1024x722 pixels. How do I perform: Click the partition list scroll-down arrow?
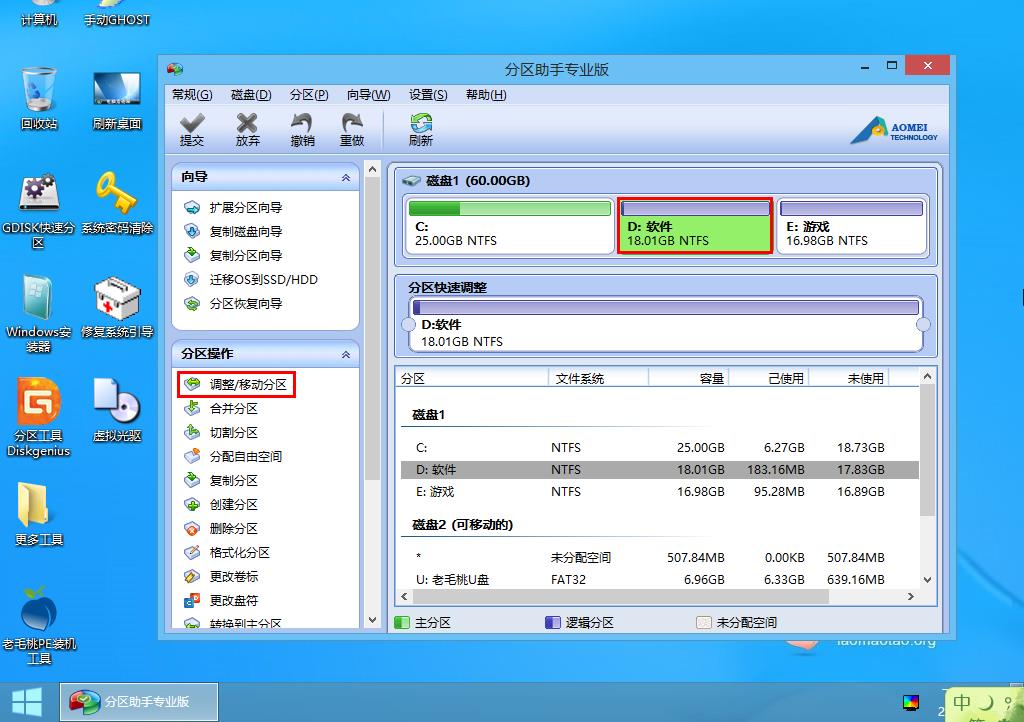point(927,579)
